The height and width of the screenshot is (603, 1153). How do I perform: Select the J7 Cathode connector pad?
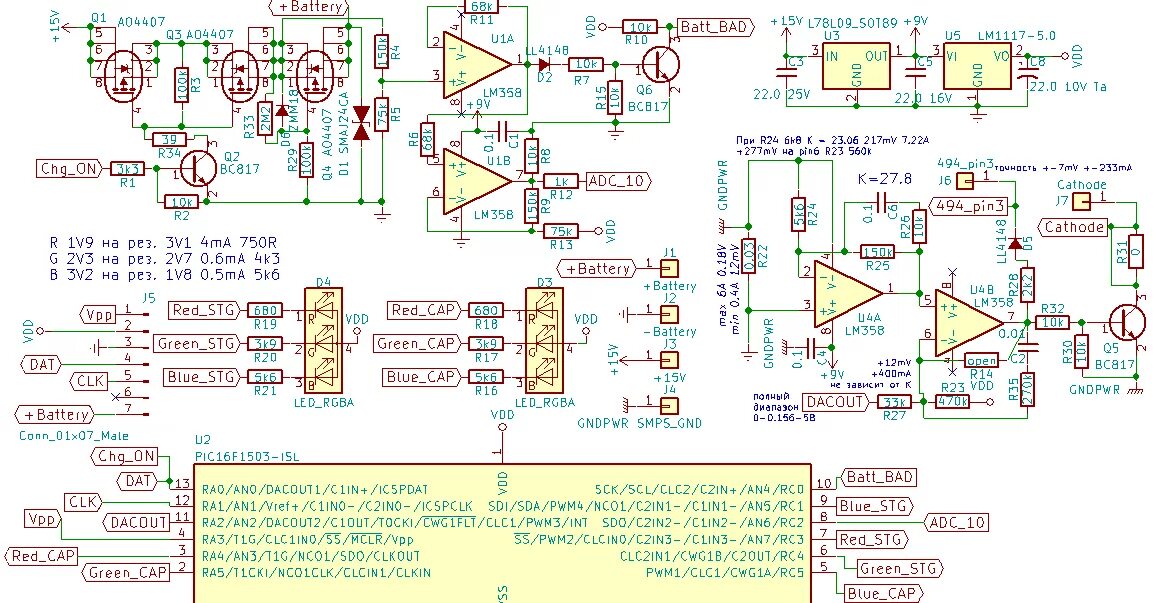tap(1082, 201)
